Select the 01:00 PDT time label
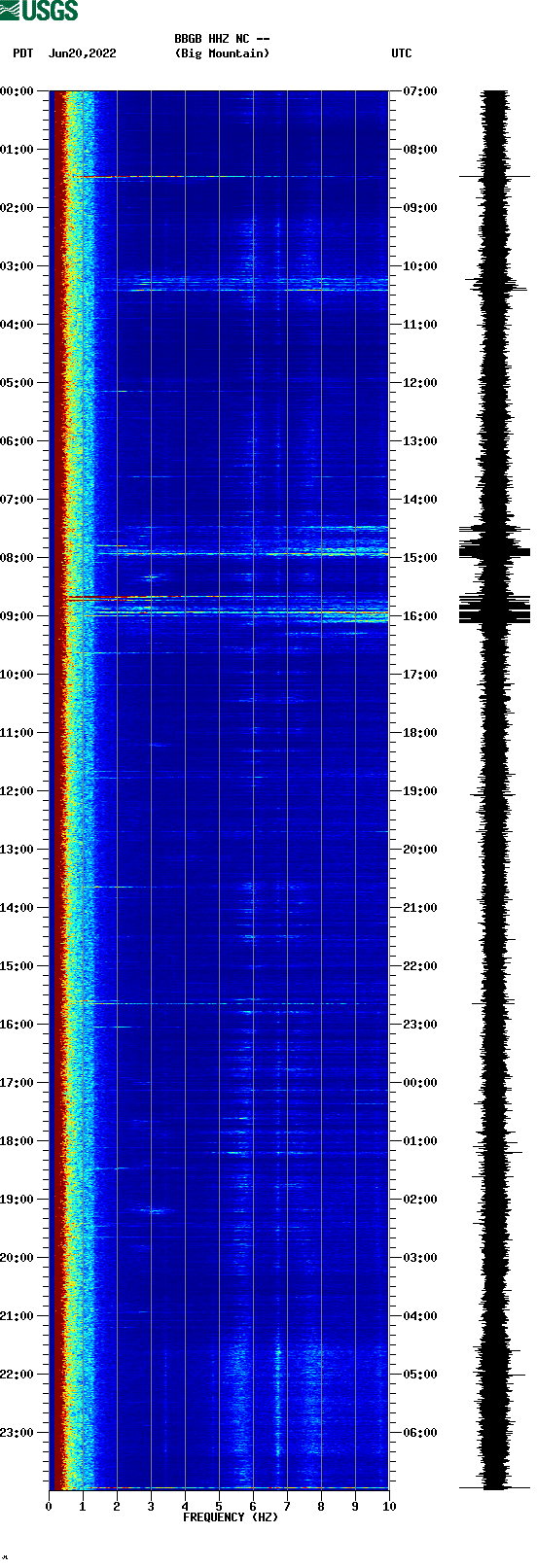The width and height of the screenshot is (537, 1568). point(17,150)
